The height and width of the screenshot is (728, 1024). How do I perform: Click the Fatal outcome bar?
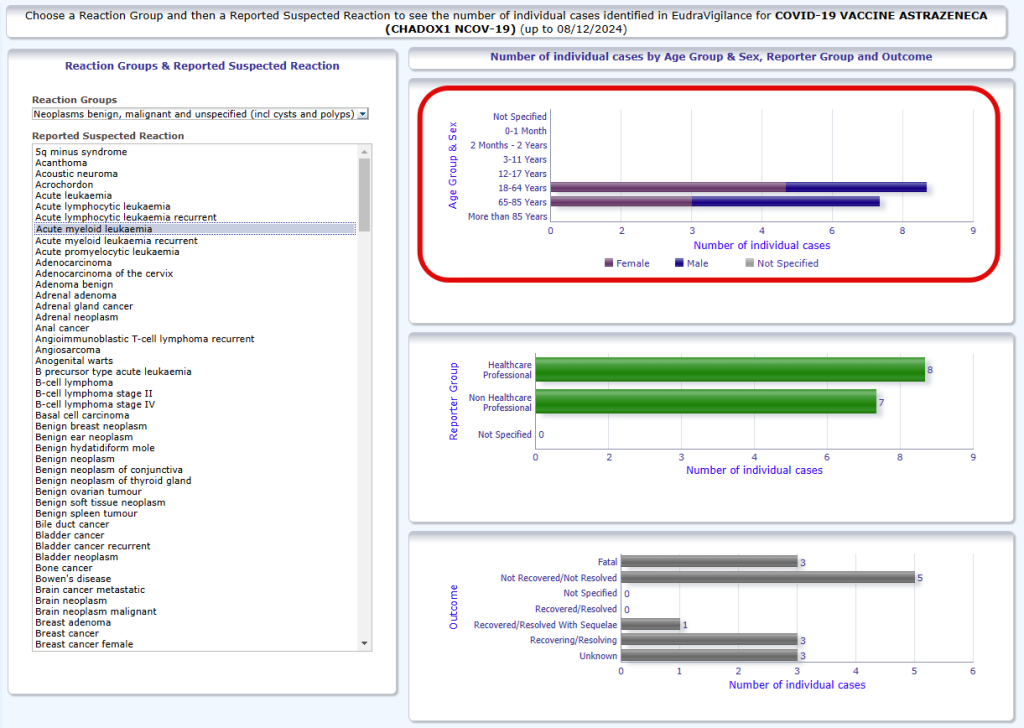(x=709, y=562)
